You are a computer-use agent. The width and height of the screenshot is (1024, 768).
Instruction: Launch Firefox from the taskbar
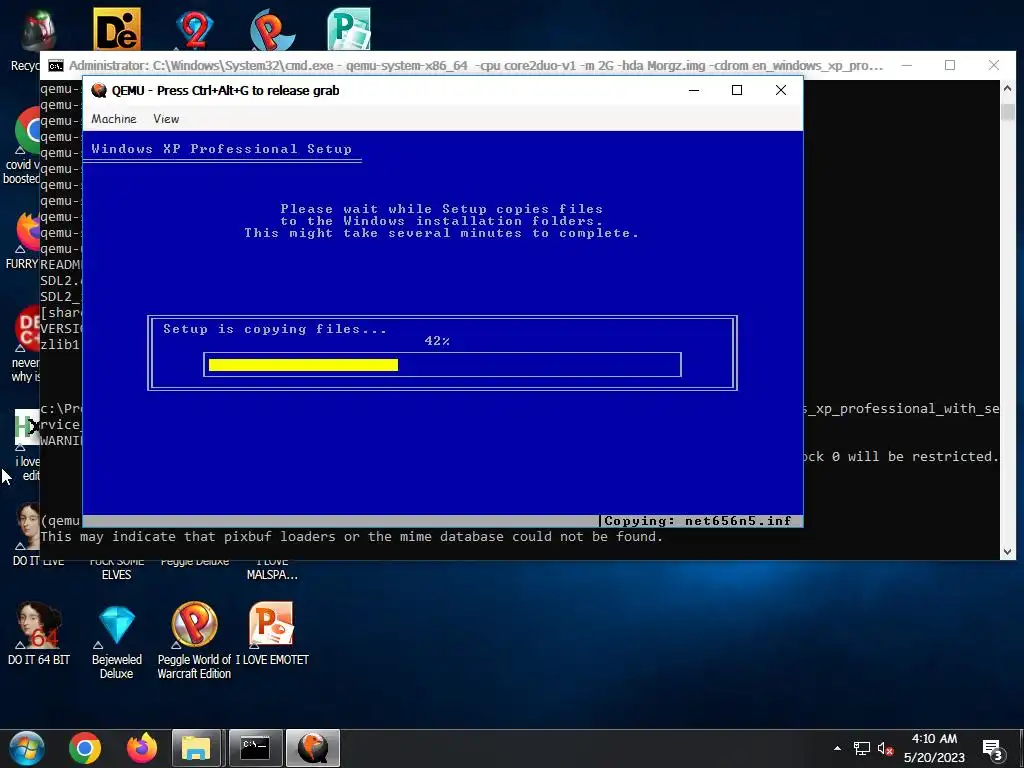tap(142, 748)
